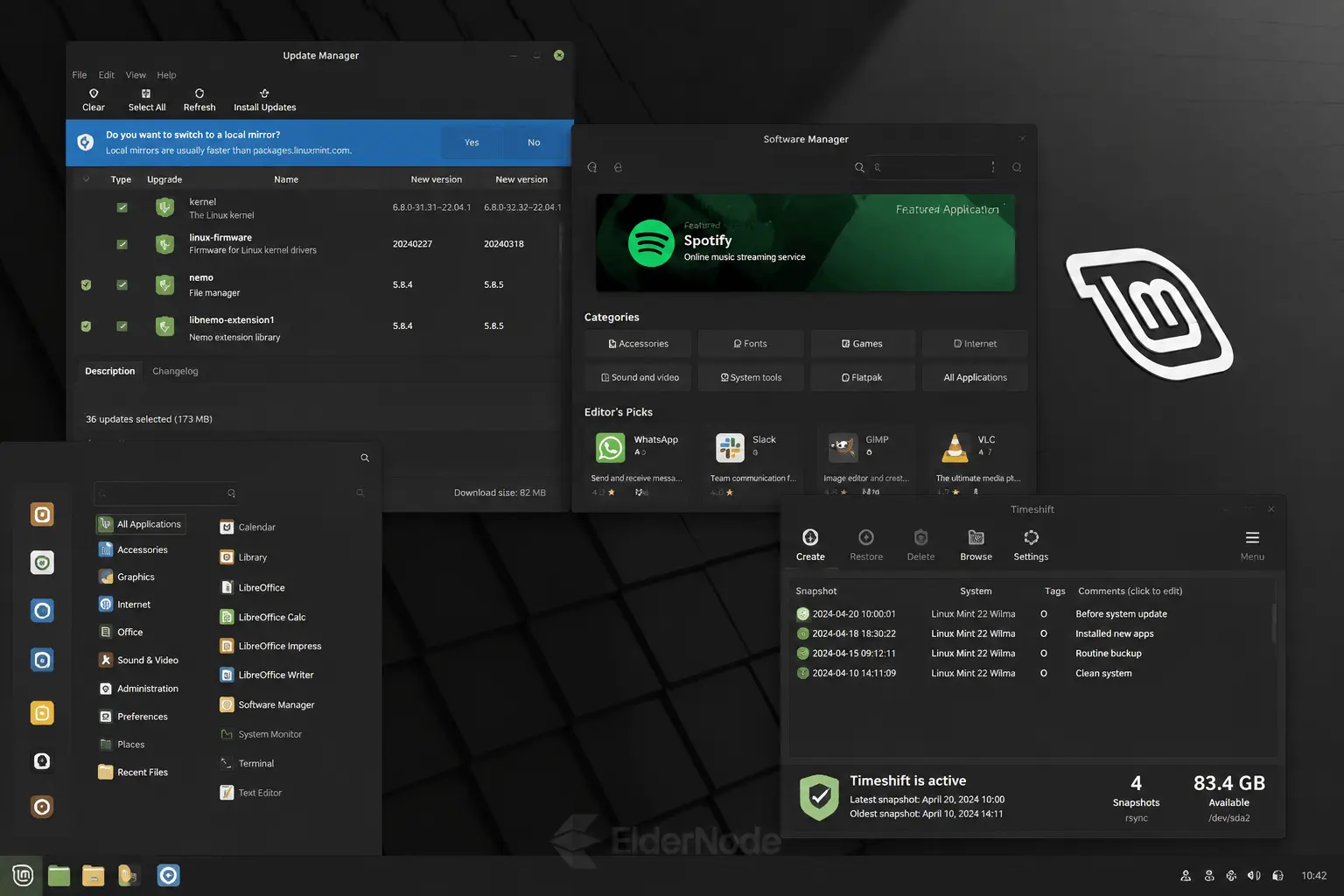This screenshot has height=896, width=1344.
Task: Open Timeshift Settings
Action: (x=1031, y=545)
